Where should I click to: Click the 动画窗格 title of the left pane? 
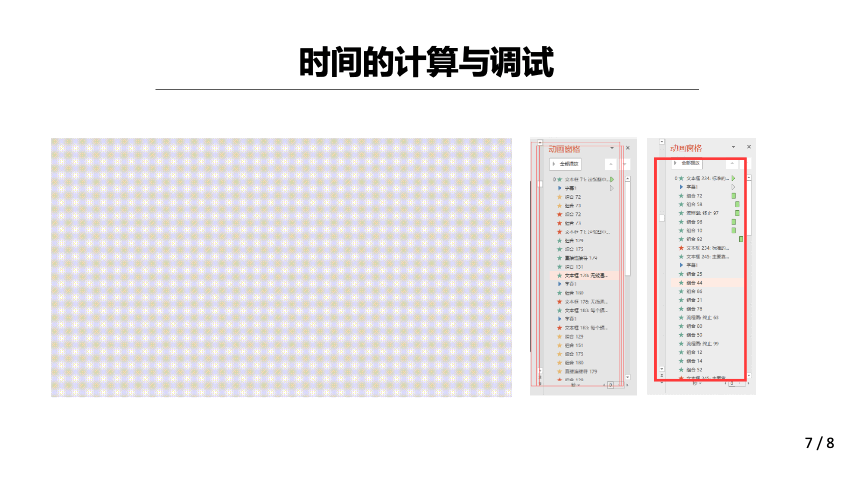point(564,149)
